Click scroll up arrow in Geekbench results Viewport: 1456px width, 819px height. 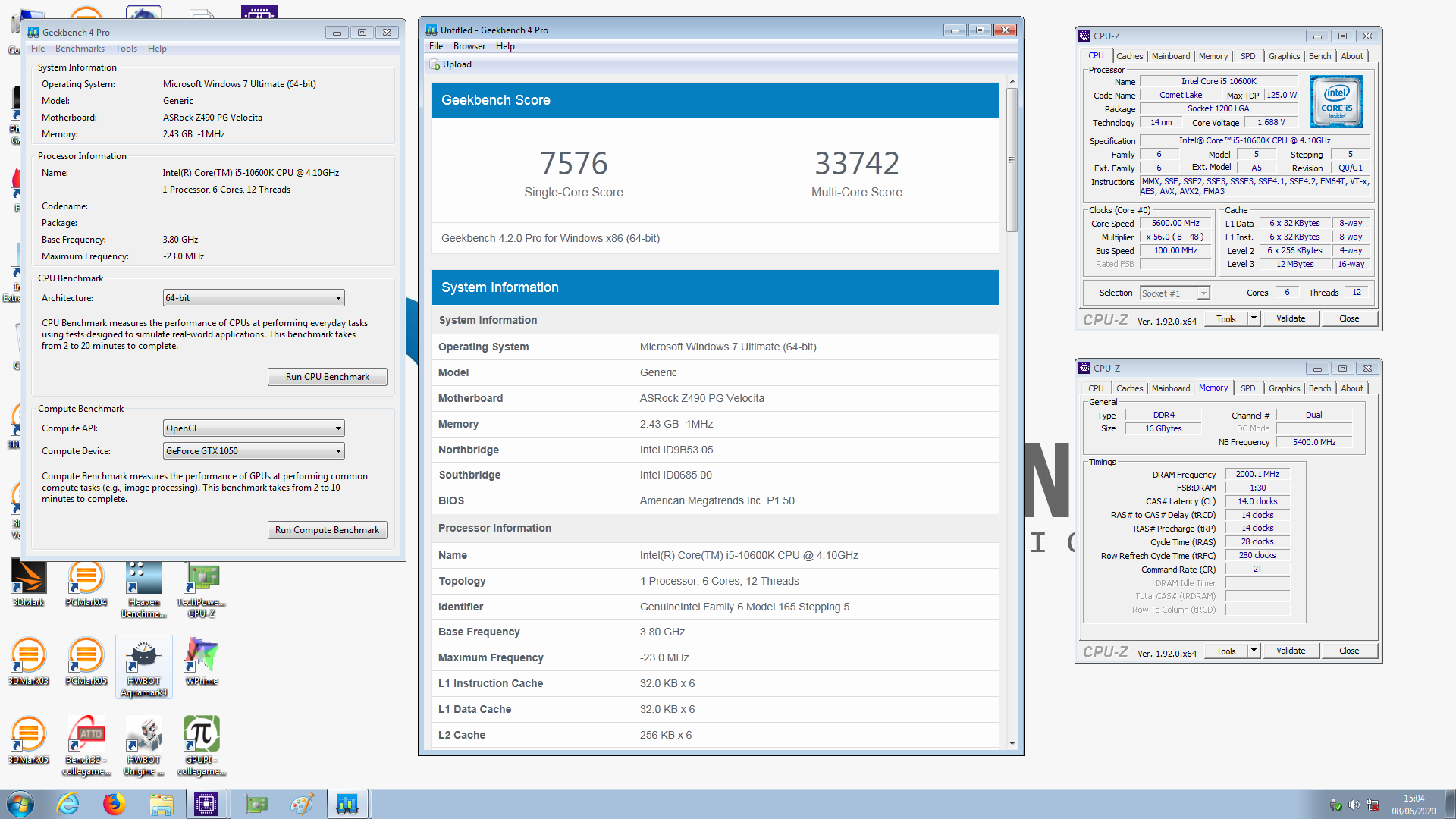click(1012, 81)
